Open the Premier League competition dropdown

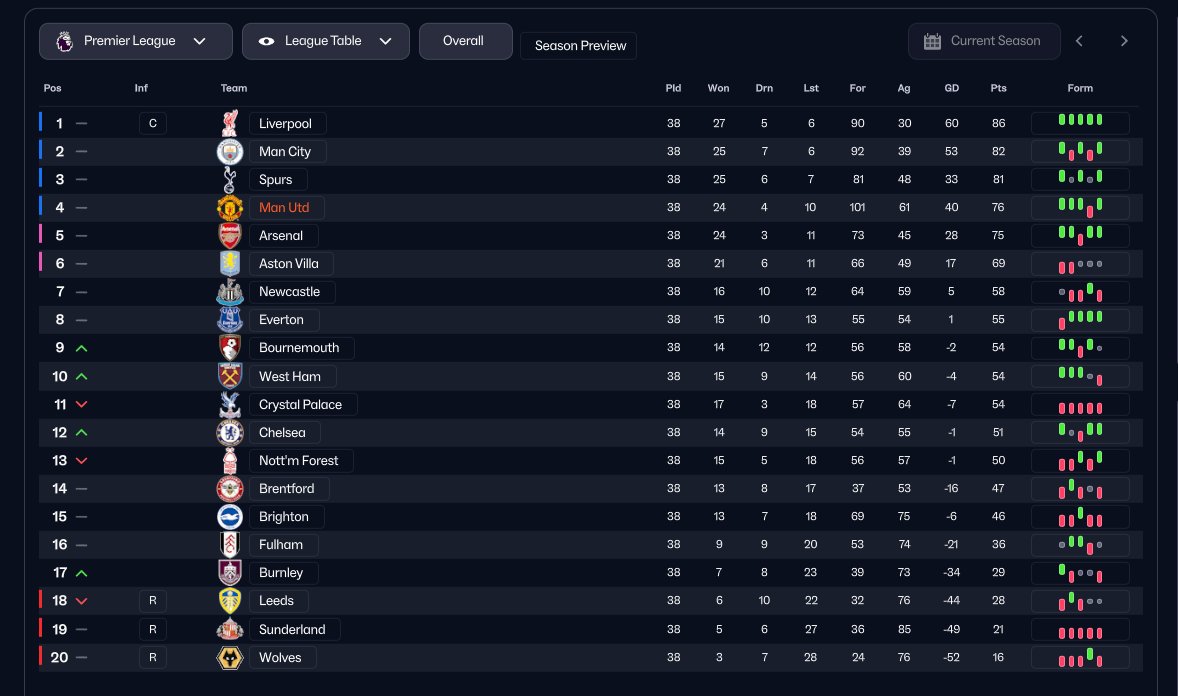click(x=136, y=41)
